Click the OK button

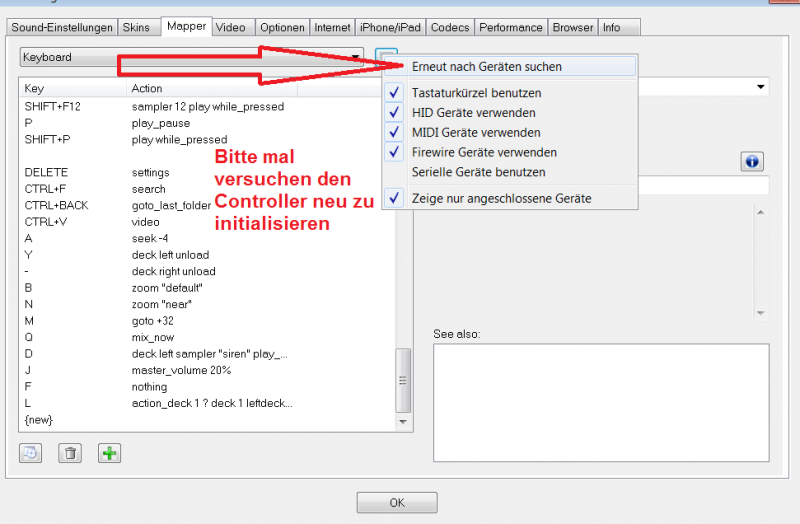tap(397, 503)
